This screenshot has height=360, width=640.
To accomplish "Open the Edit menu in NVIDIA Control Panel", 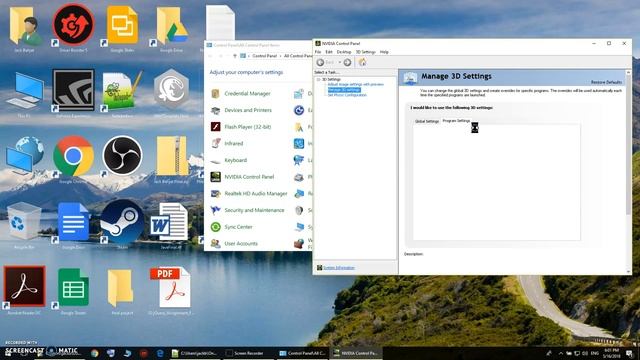I will tap(329, 52).
